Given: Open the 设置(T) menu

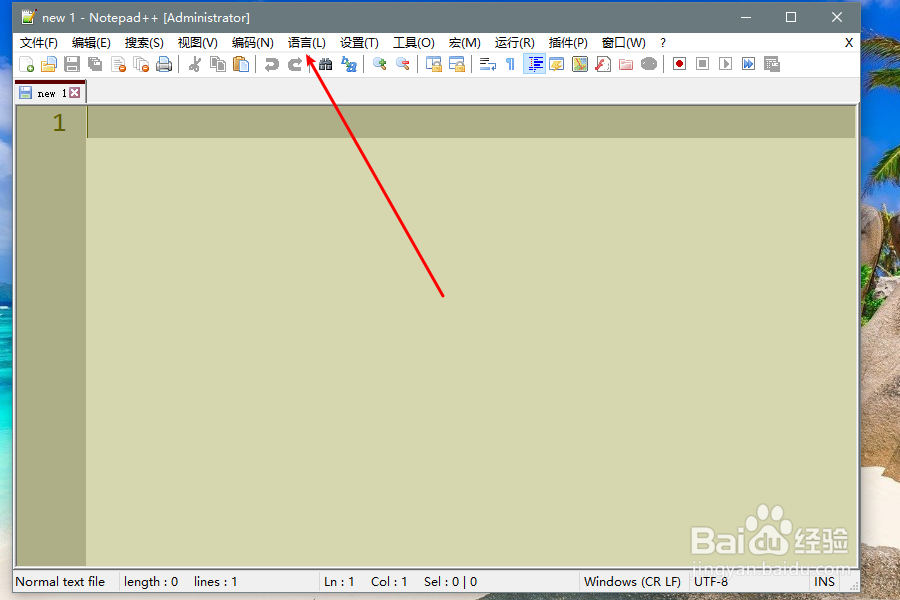Looking at the screenshot, I should [x=359, y=43].
